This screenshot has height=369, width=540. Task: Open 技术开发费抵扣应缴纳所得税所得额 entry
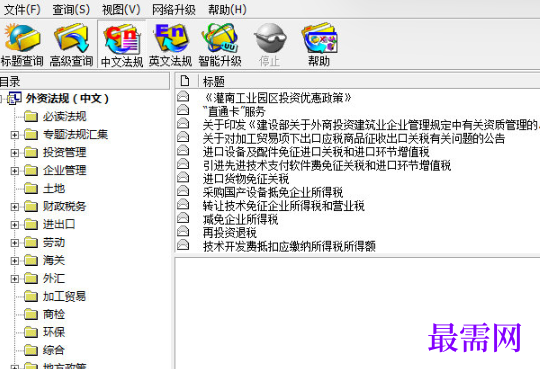[289, 246]
